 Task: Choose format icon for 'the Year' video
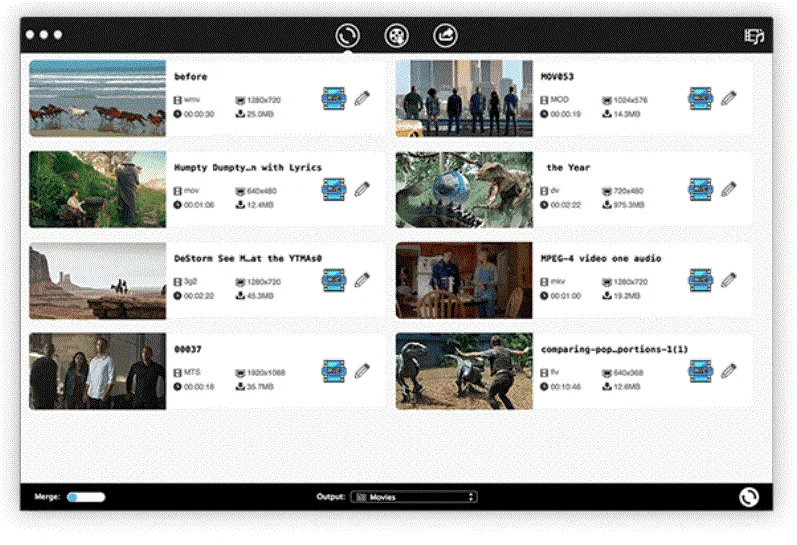coord(700,189)
